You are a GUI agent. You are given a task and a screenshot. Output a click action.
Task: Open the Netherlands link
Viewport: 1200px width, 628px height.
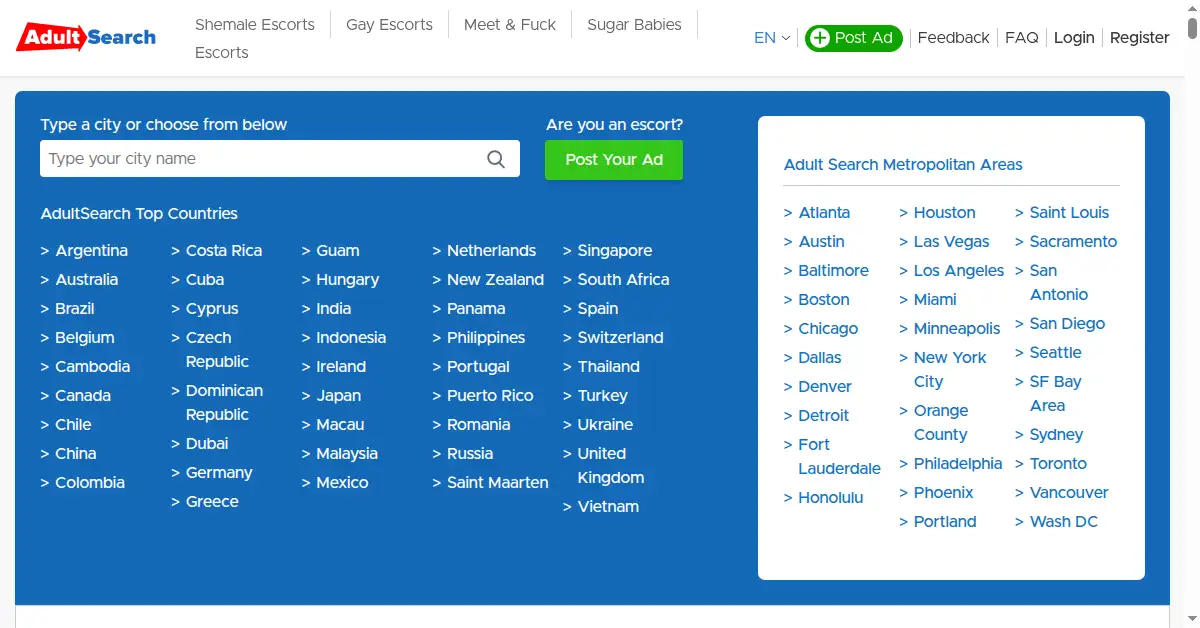491,251
